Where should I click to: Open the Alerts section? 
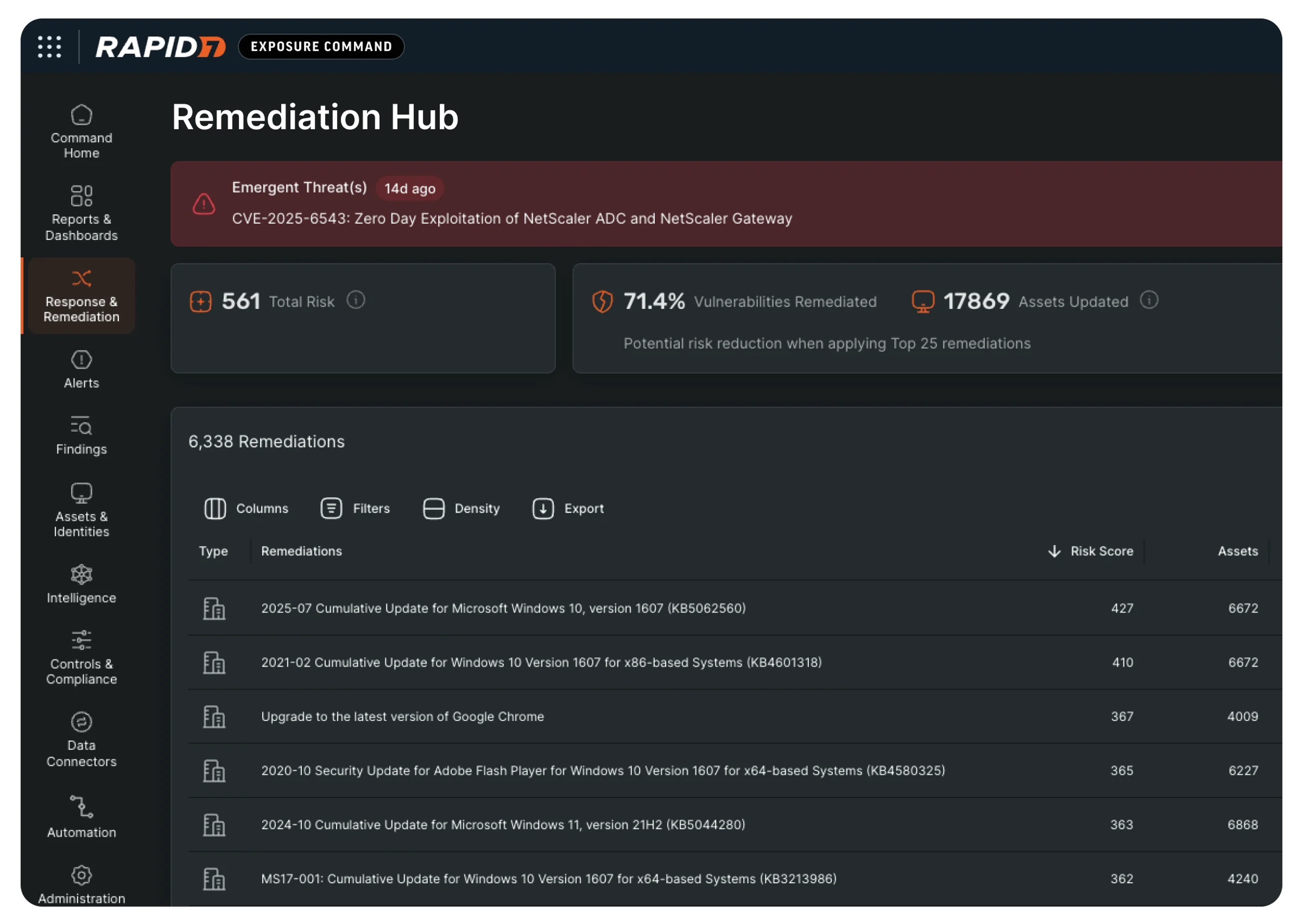tap(81, 369)
